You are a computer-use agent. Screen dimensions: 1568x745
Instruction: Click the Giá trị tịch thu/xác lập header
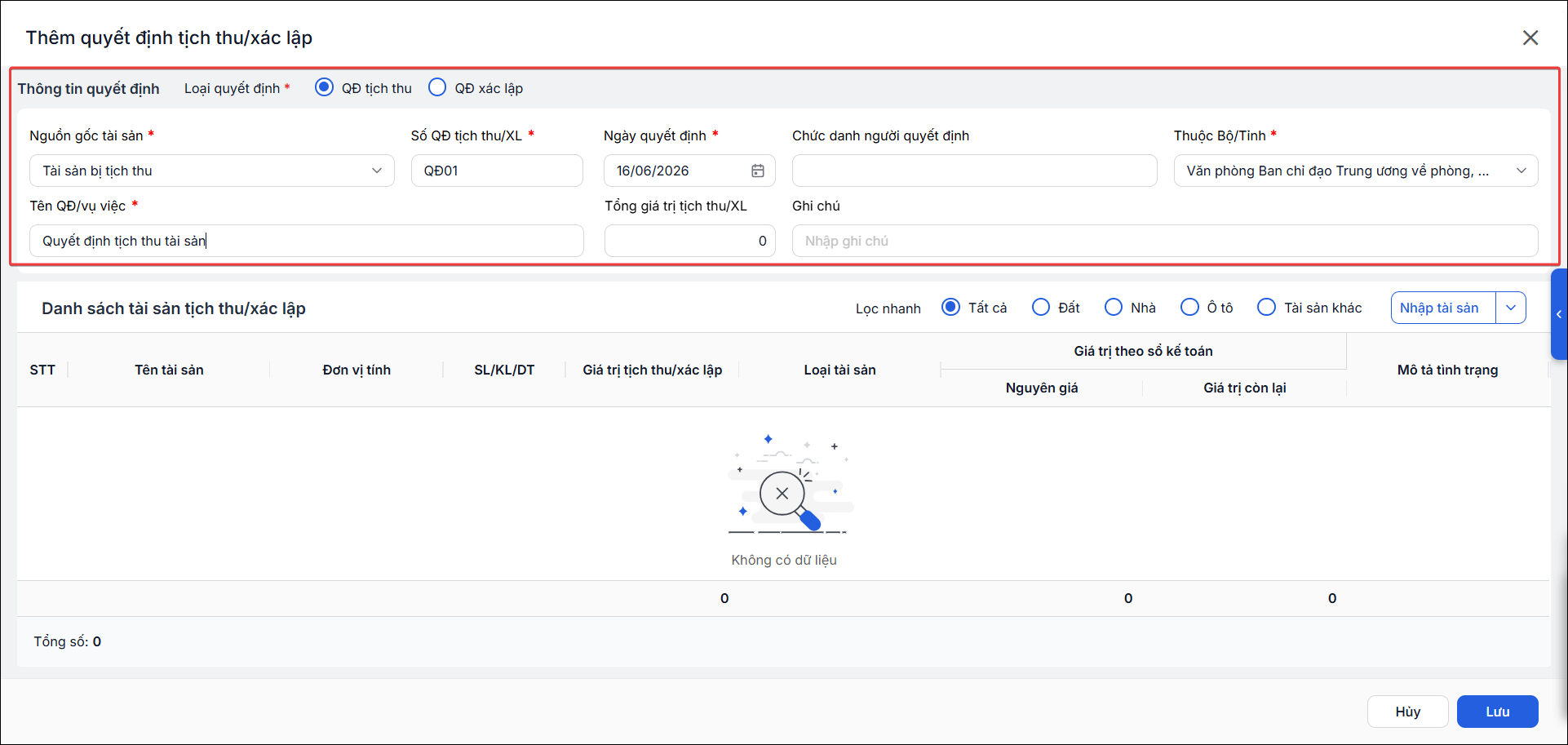(x=653, y=370)
